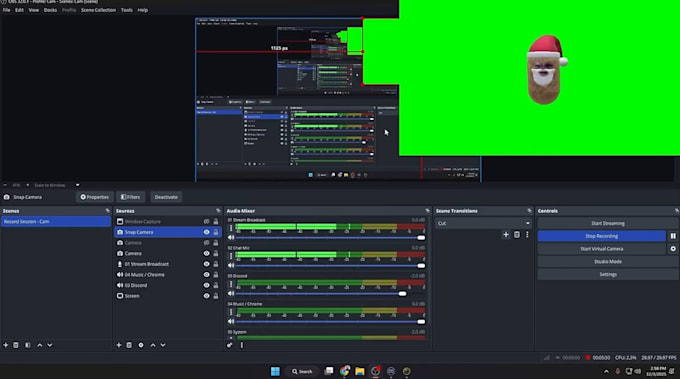Hide the 04 Music / Chrome source

[x=206, y=274]
